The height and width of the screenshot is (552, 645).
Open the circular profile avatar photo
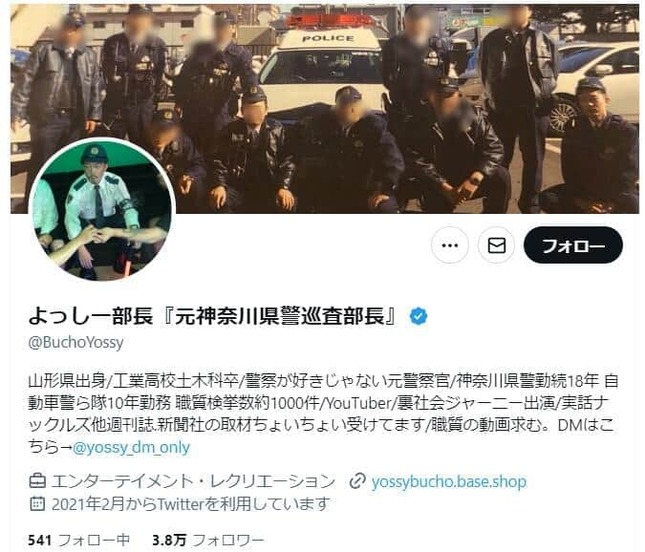click(x=102, y=210)
